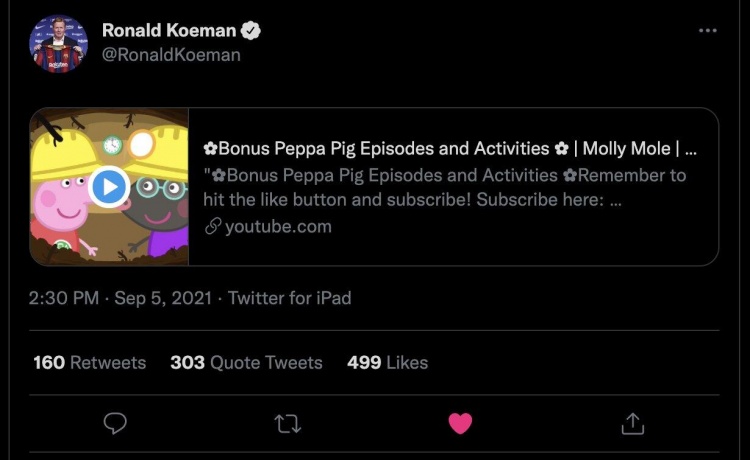This screenshot has height=460, width=750.
Task: Click the Twitter for iPad source label
Action: tap(289, 298)
